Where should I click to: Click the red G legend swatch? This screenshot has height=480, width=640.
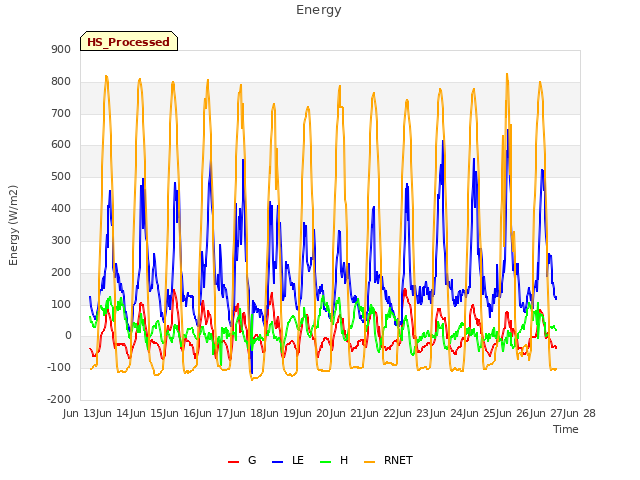click(x=233, y=462)
